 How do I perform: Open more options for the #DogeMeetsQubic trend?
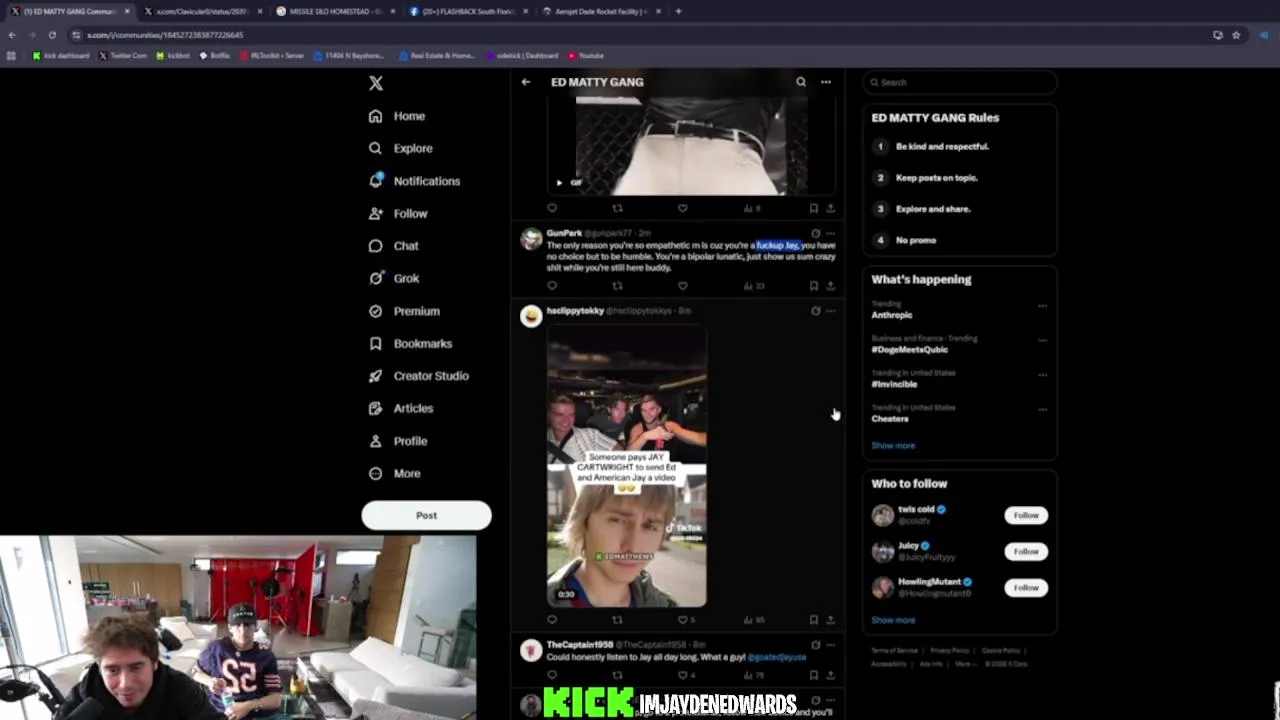1043,340
